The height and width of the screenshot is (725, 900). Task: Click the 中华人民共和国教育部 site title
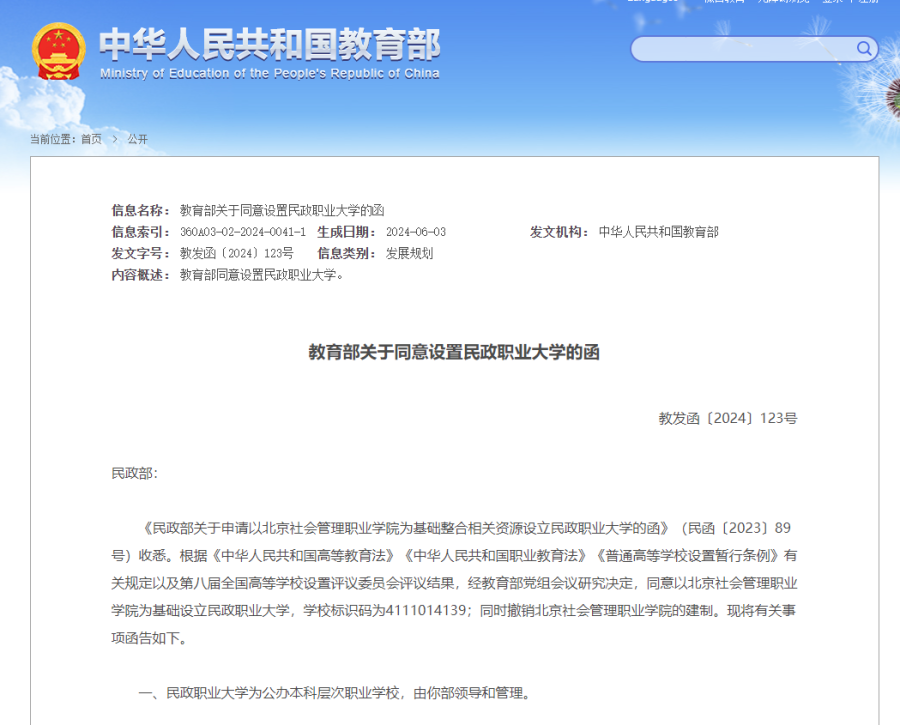[x=269, y=44]
